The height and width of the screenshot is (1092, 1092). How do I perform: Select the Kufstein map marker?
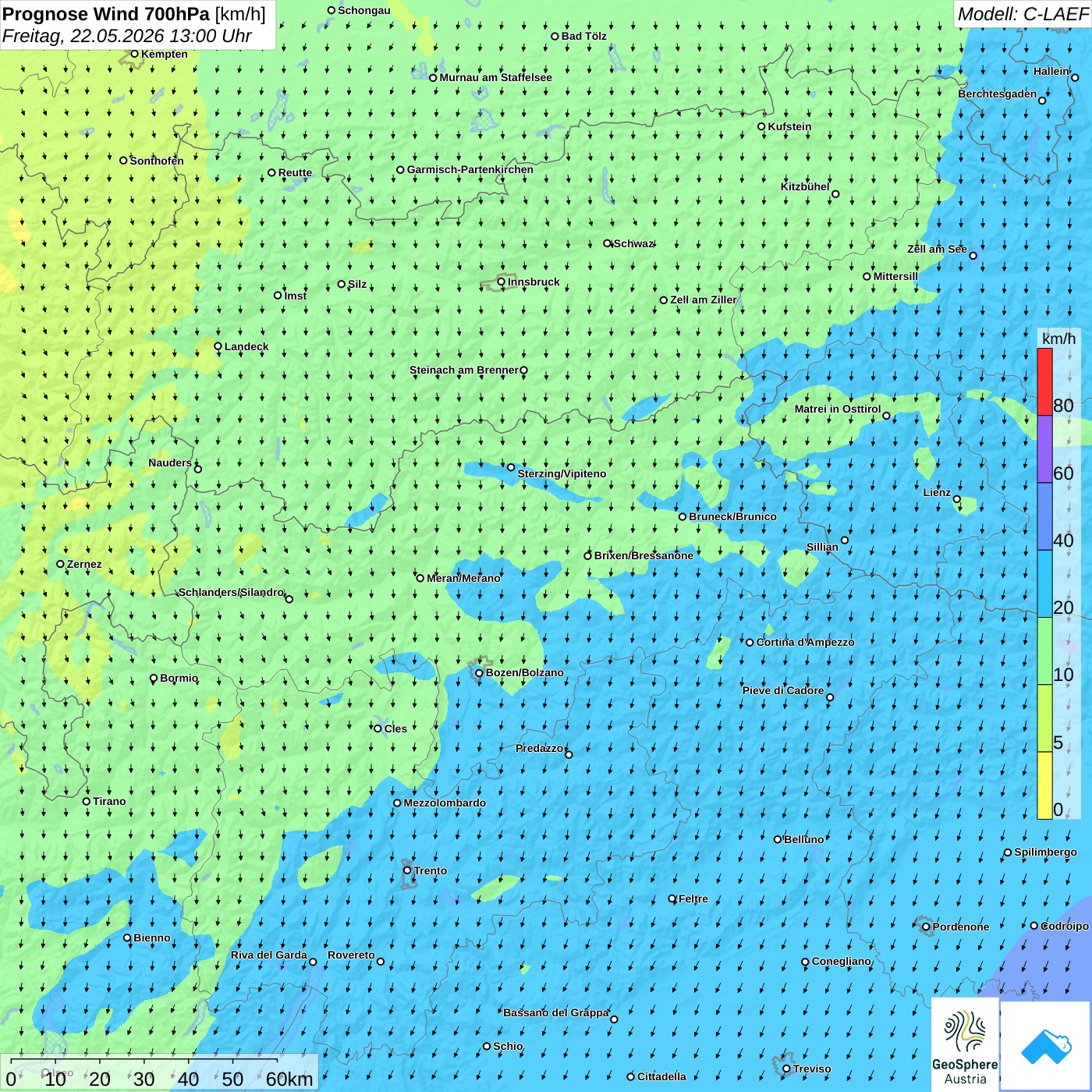point(761,126)
